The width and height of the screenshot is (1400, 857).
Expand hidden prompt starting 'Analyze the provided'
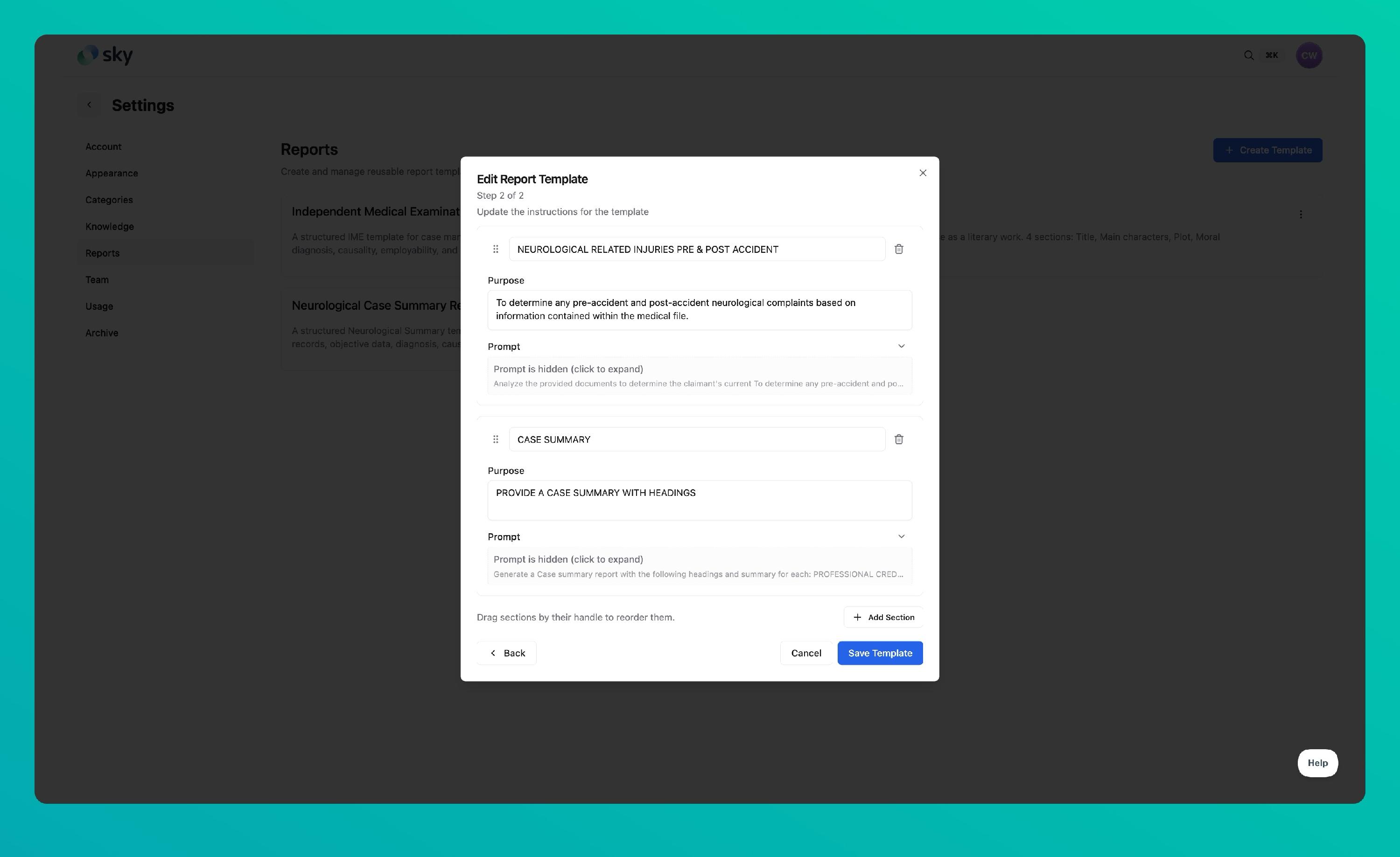[x=699, y=376]
